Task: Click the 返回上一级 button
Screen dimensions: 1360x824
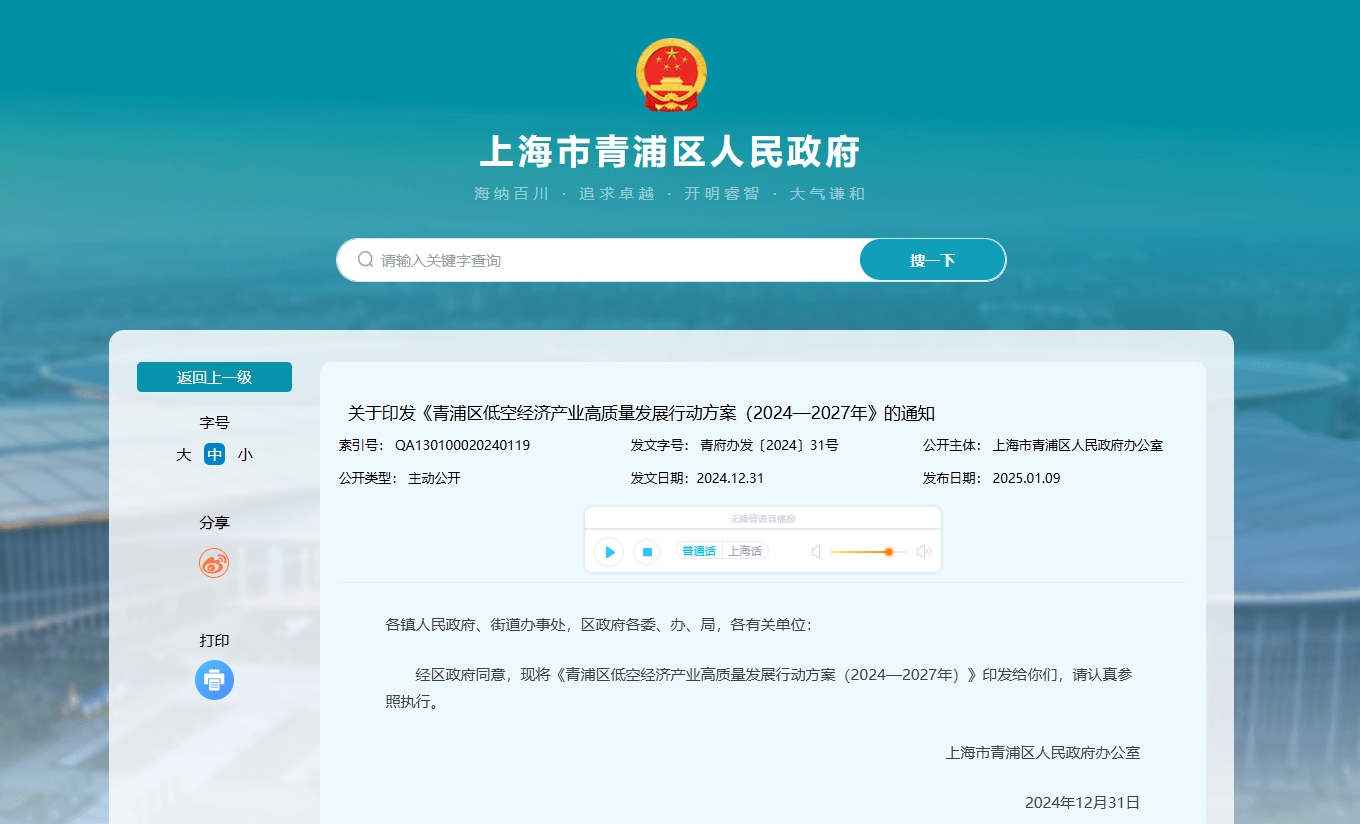Action: click(214, 377)
